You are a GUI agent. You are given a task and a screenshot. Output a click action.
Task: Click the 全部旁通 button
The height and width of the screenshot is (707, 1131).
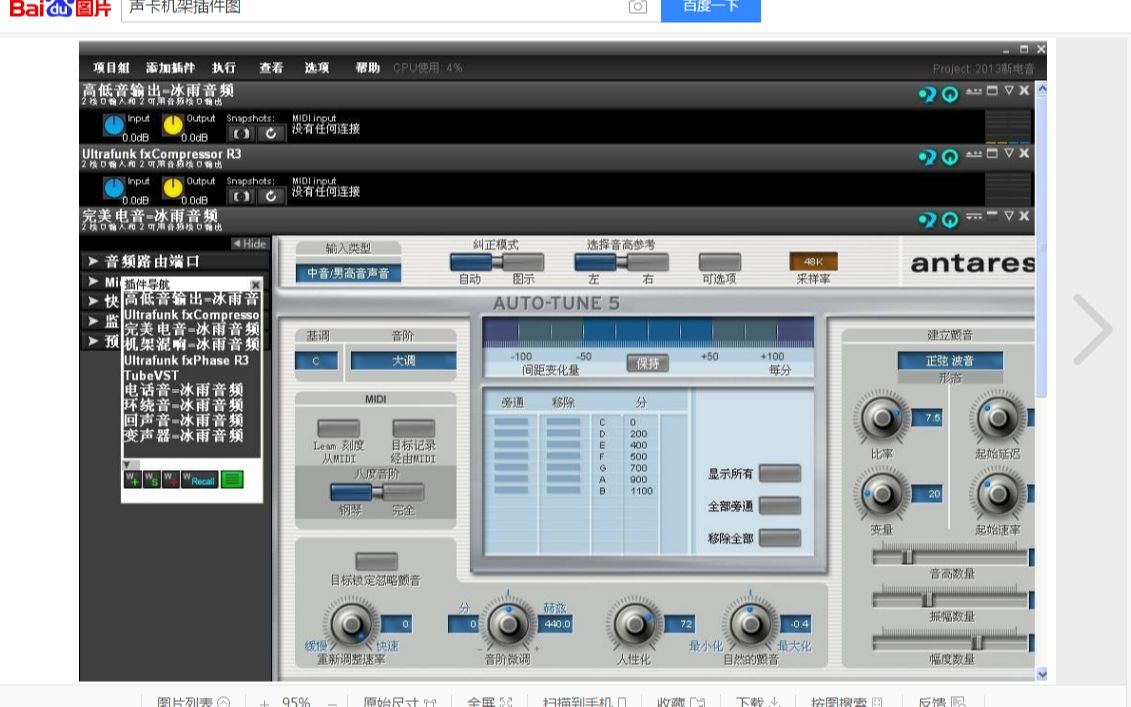(x=780, y=506)
